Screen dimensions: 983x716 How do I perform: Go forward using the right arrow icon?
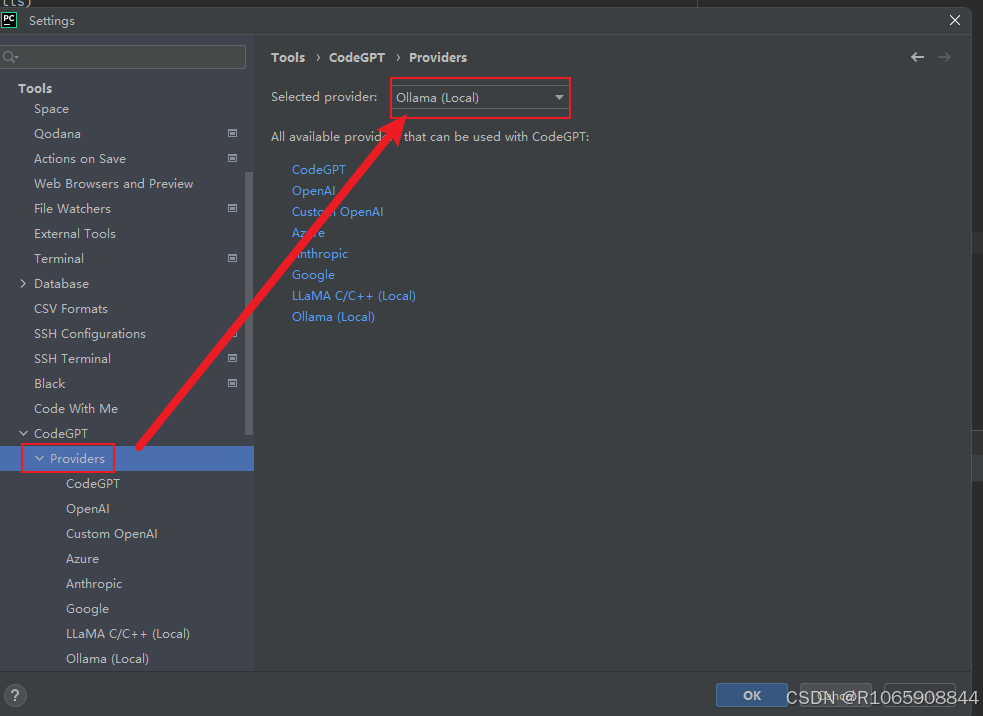[x=944, y=57]
